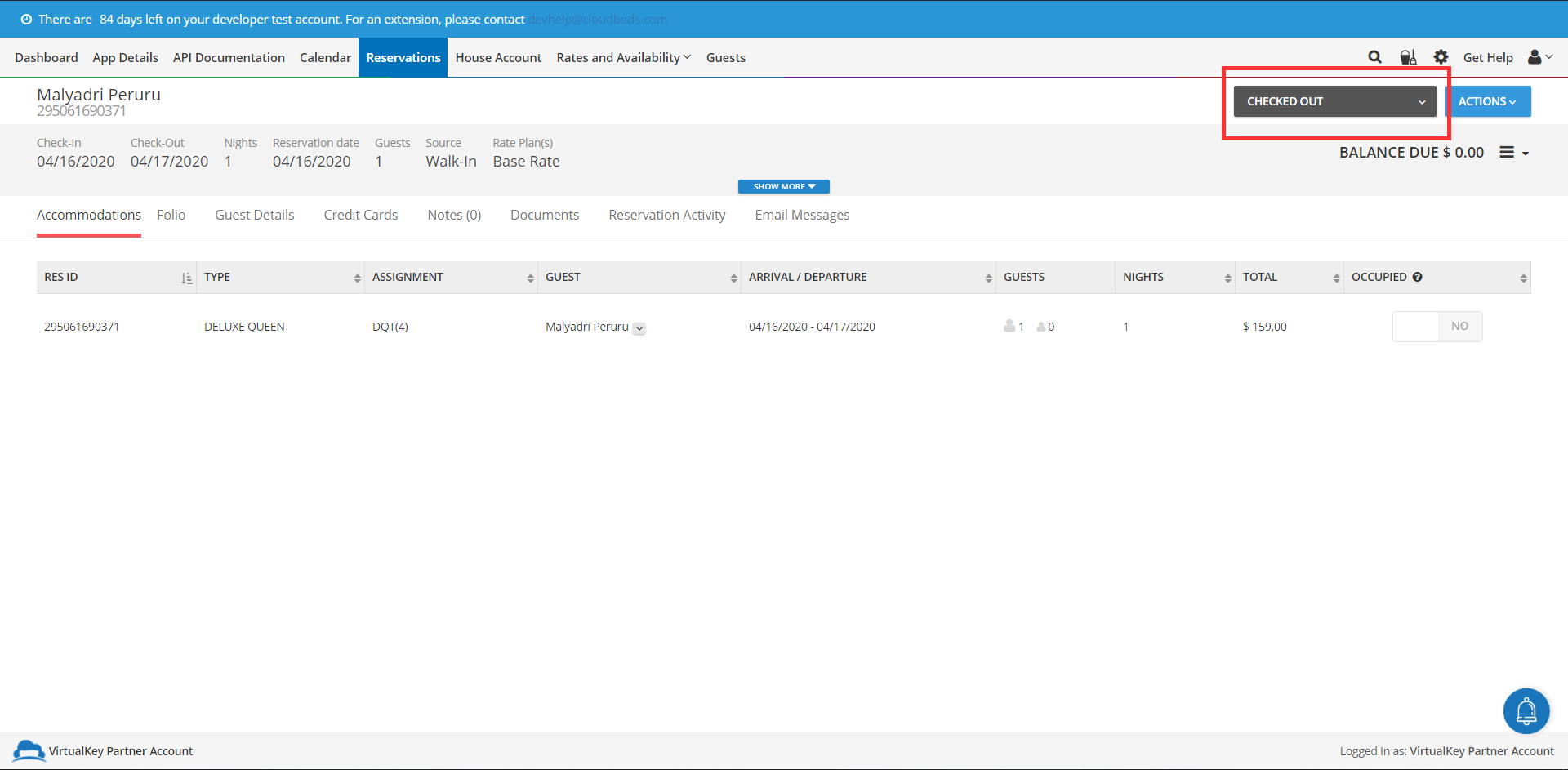Image resolution: width=1568 pixels, height=770 pixels.
Task: Open guest dropdown next to Malyadri Peruru
Action: point(639,328)
